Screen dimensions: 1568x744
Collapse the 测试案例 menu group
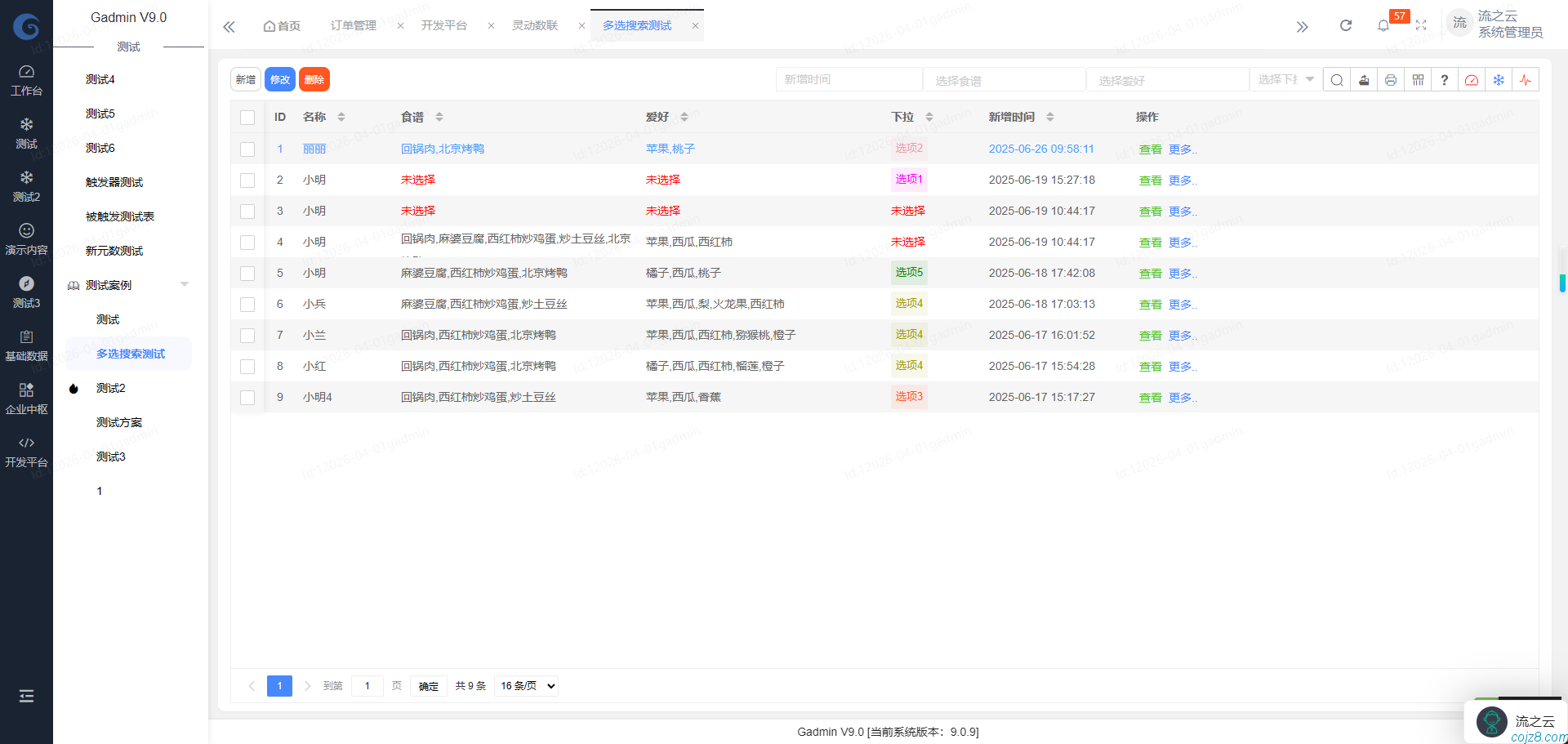coord(184,284)
